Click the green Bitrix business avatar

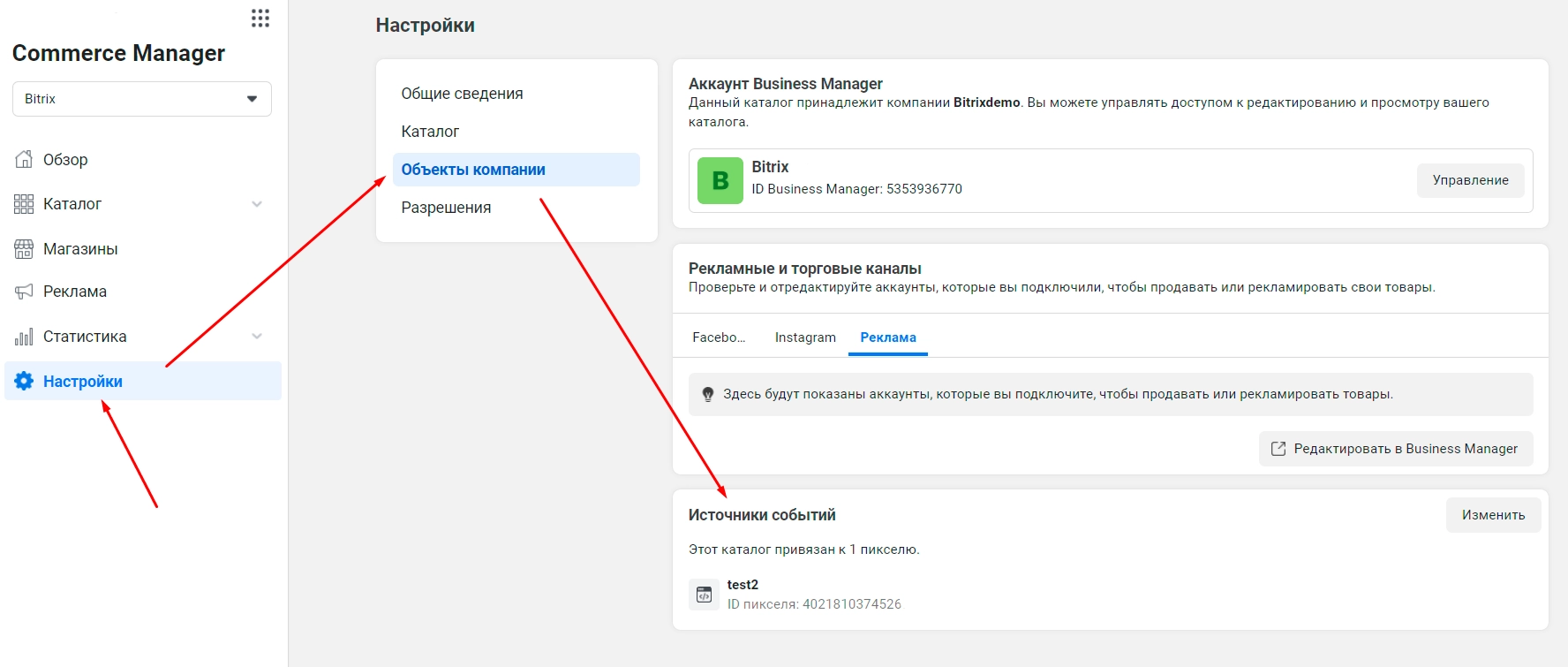[x=720, y=180]
